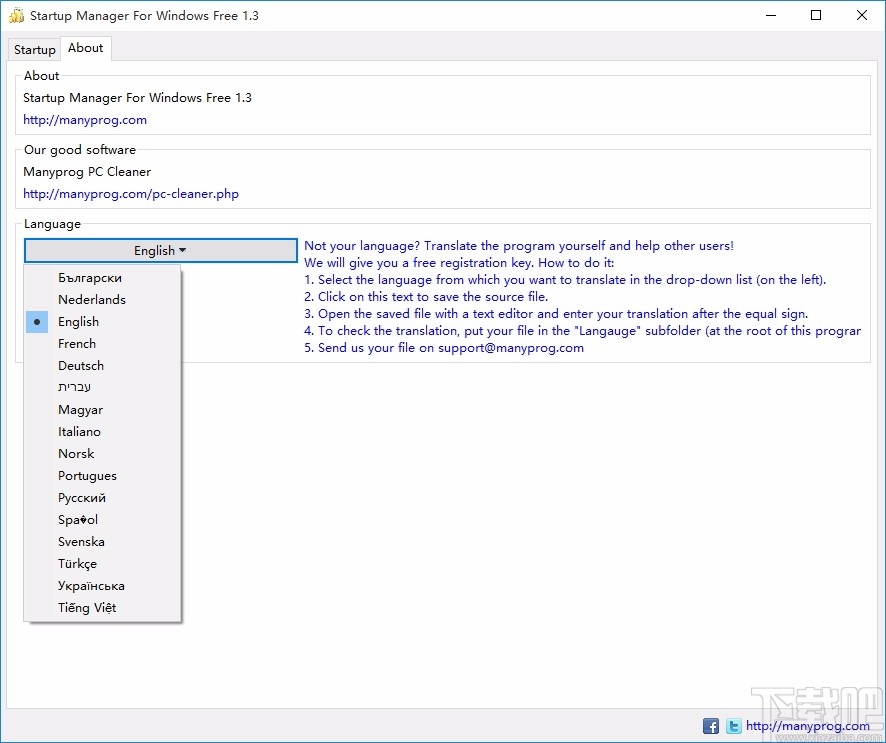Select Русский language option
This screenshot has height=743, width=886.
point(81,497)
